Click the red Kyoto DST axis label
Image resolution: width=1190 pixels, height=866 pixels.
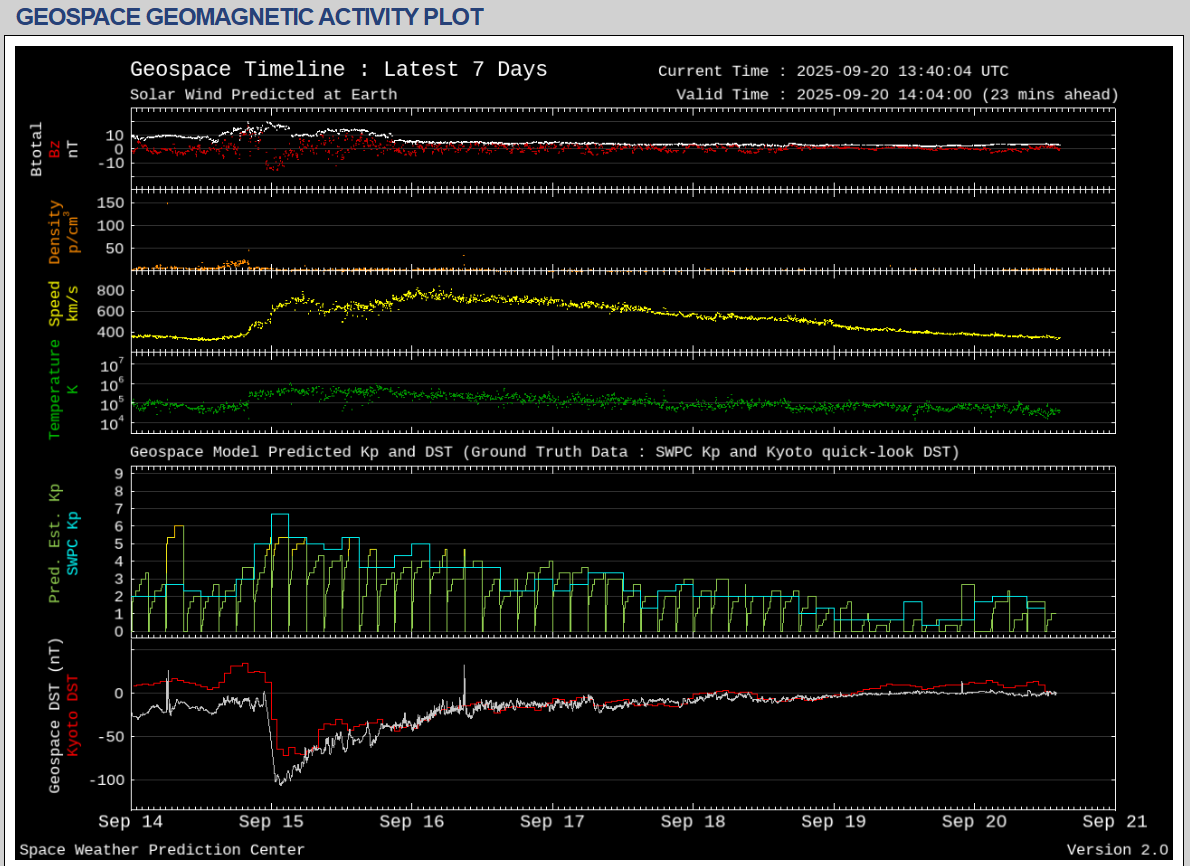pyautogui.click(x=72, y=714)
